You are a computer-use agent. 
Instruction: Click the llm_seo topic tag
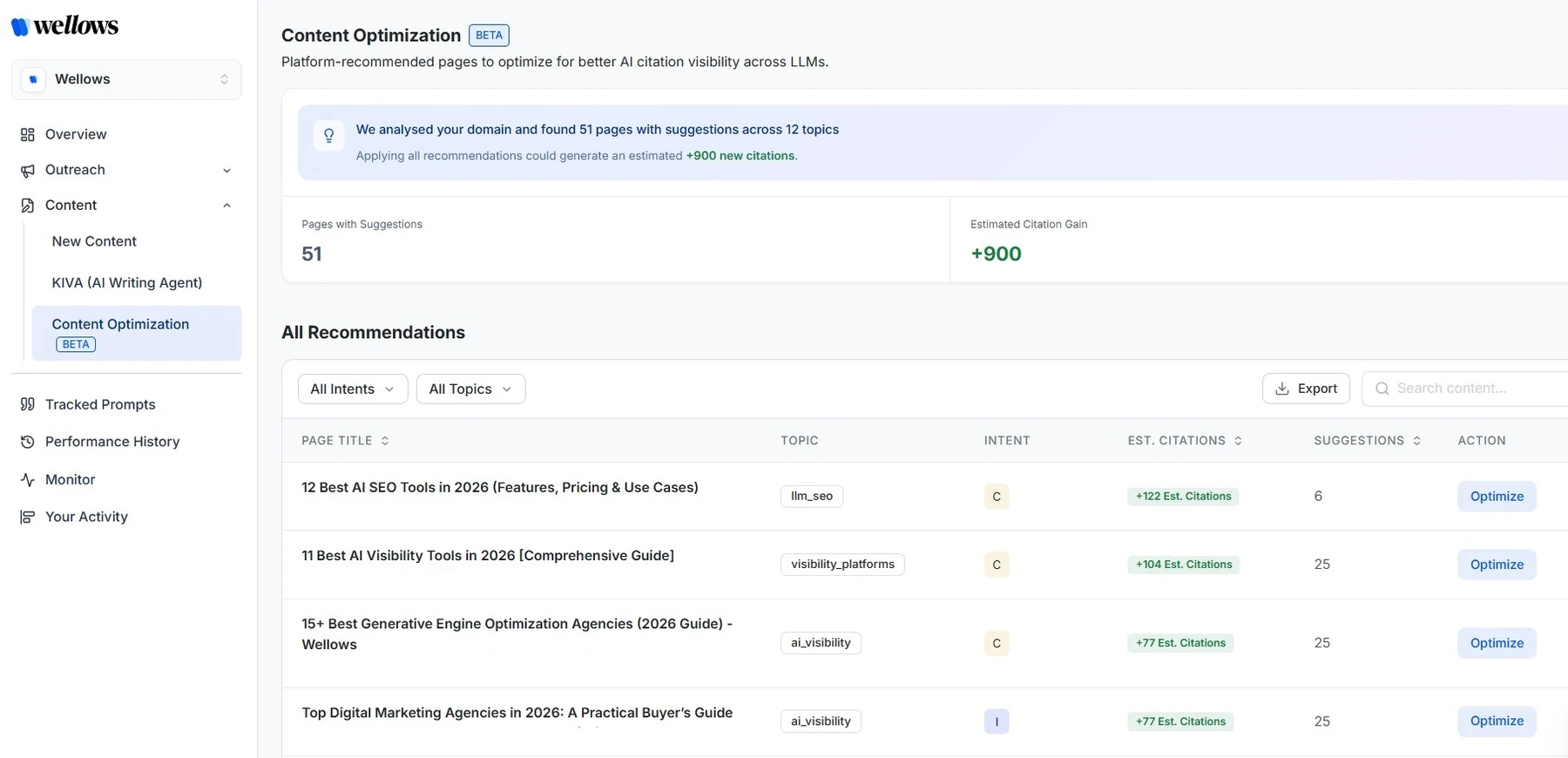[812, 497]
